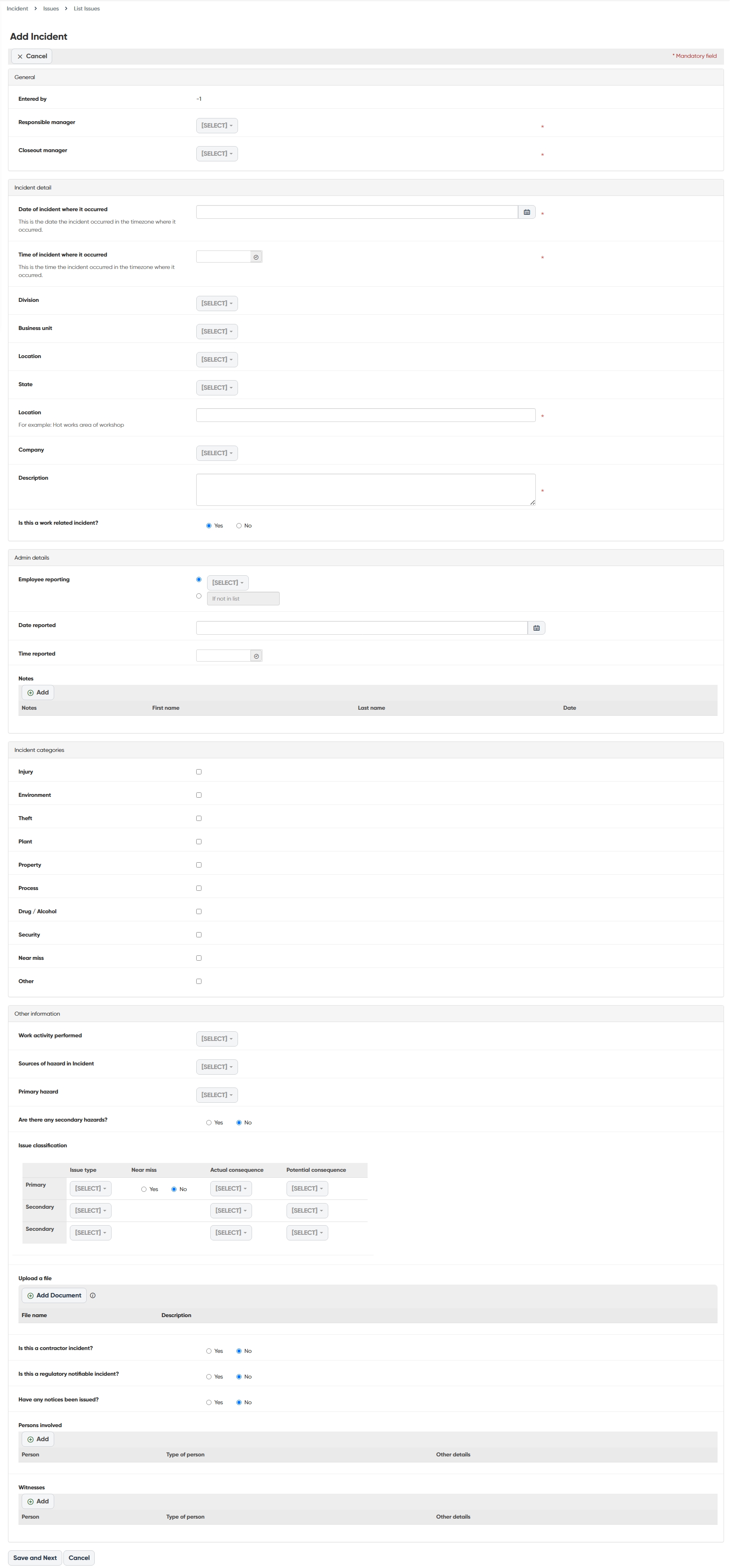Add a person under Persons involved

click(x=38, y=1439)
